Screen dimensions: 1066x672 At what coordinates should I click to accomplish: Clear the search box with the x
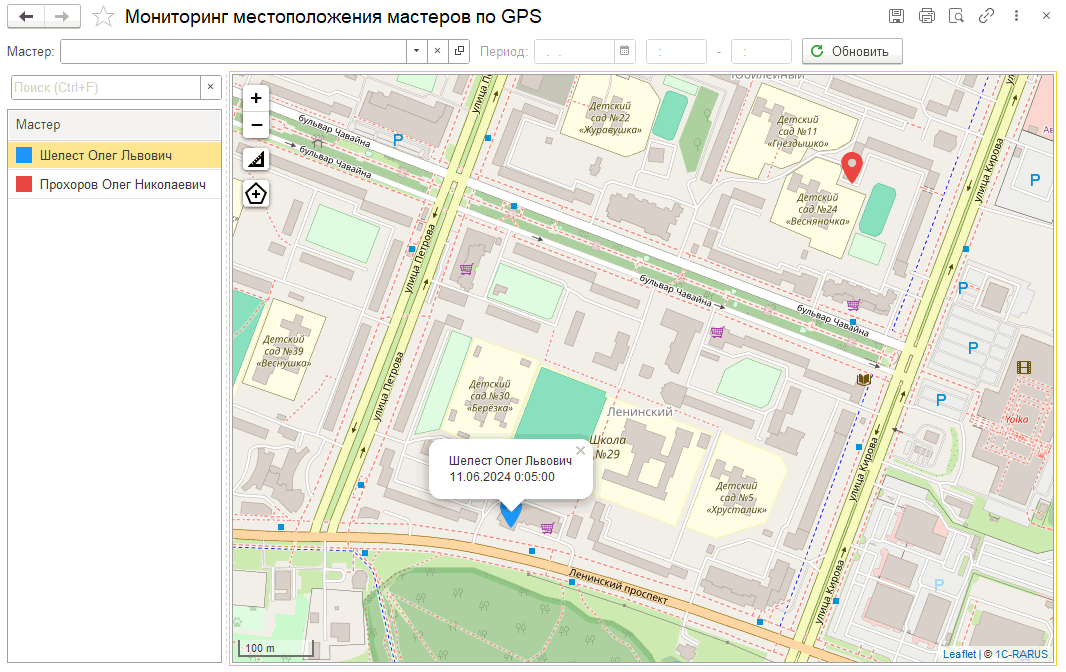211,87
